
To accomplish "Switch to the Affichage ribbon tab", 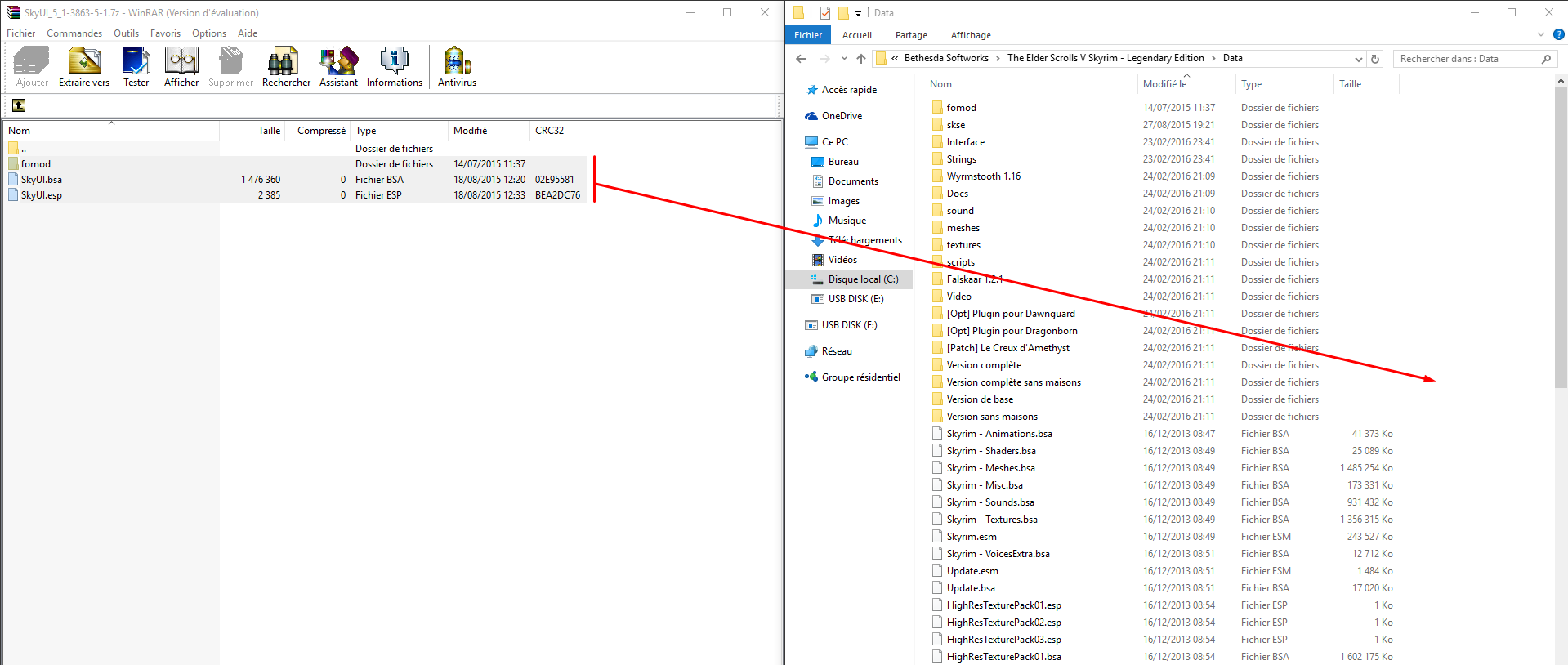I will pos(971,35).
